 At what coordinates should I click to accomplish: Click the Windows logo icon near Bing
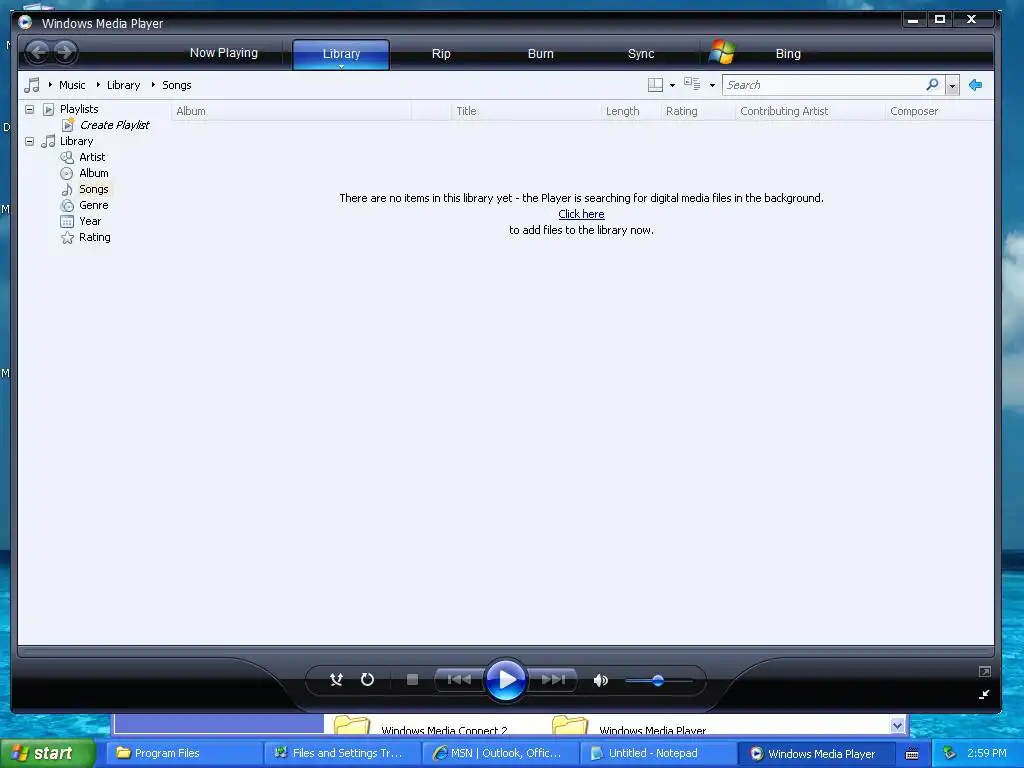(x=722, y=52)
